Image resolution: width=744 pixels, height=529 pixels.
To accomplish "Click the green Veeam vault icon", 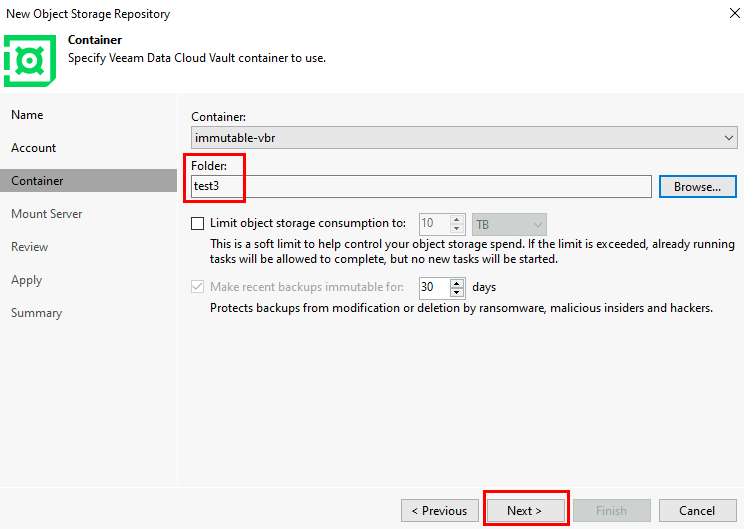I will click(x=30, y=61).
